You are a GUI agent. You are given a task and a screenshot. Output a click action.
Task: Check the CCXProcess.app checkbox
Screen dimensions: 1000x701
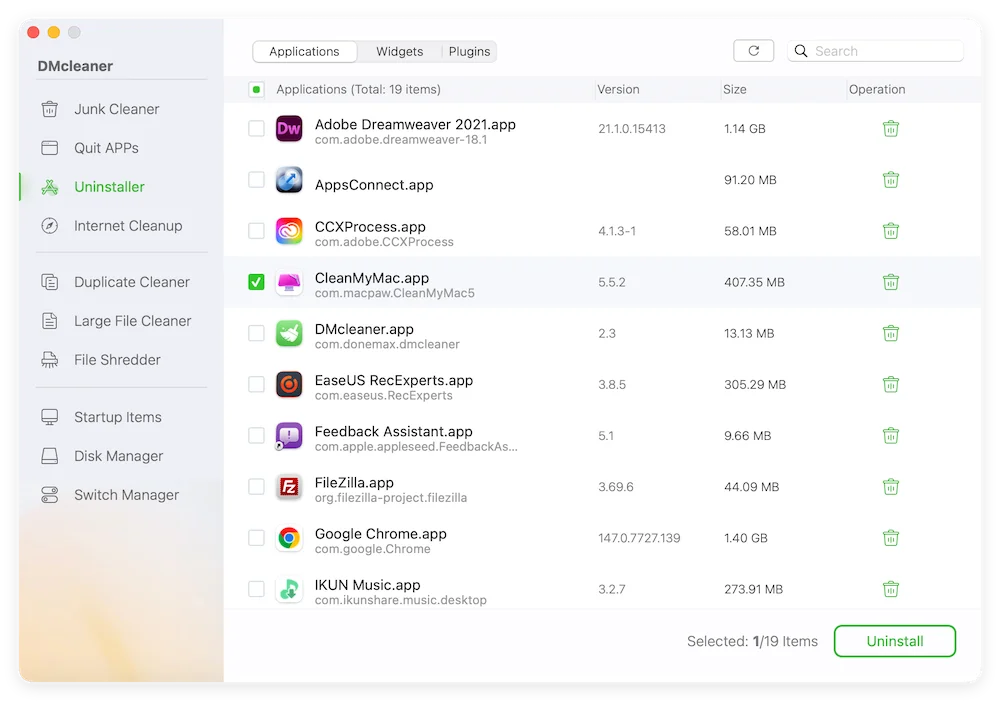coord(256,231)
